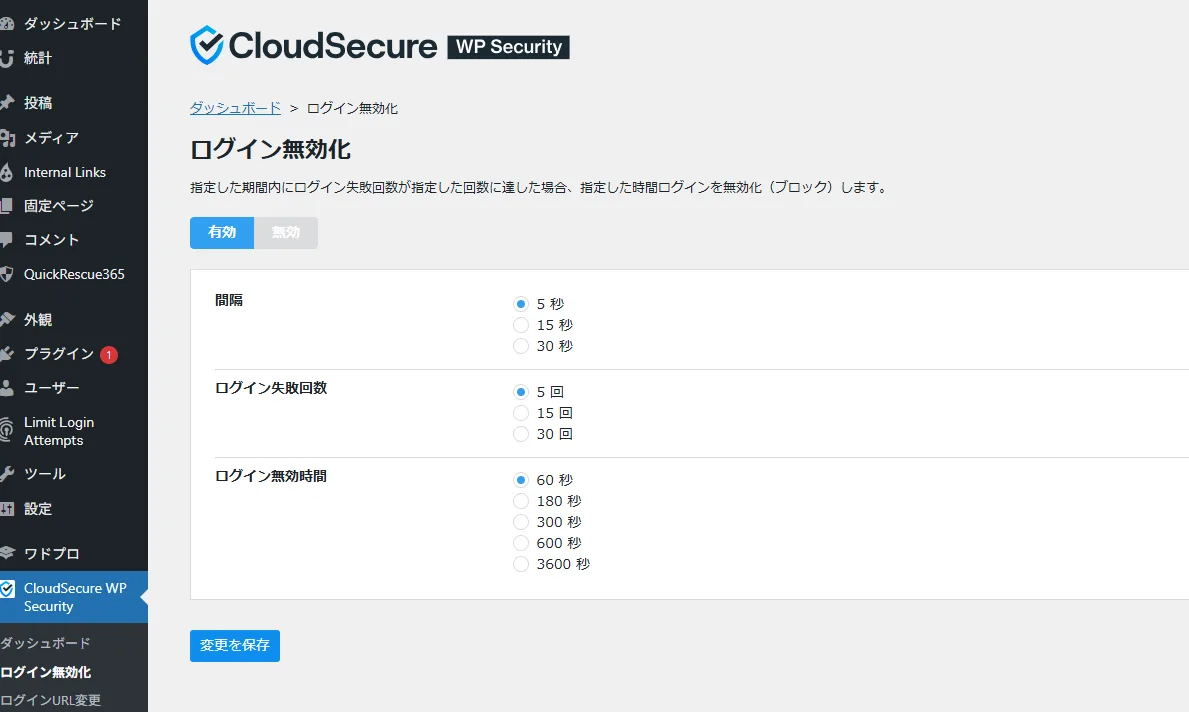Screen dimensions: 1189x712
Task: Click the QuickRescue365 shield icon
Action: [x=7, y=274]
